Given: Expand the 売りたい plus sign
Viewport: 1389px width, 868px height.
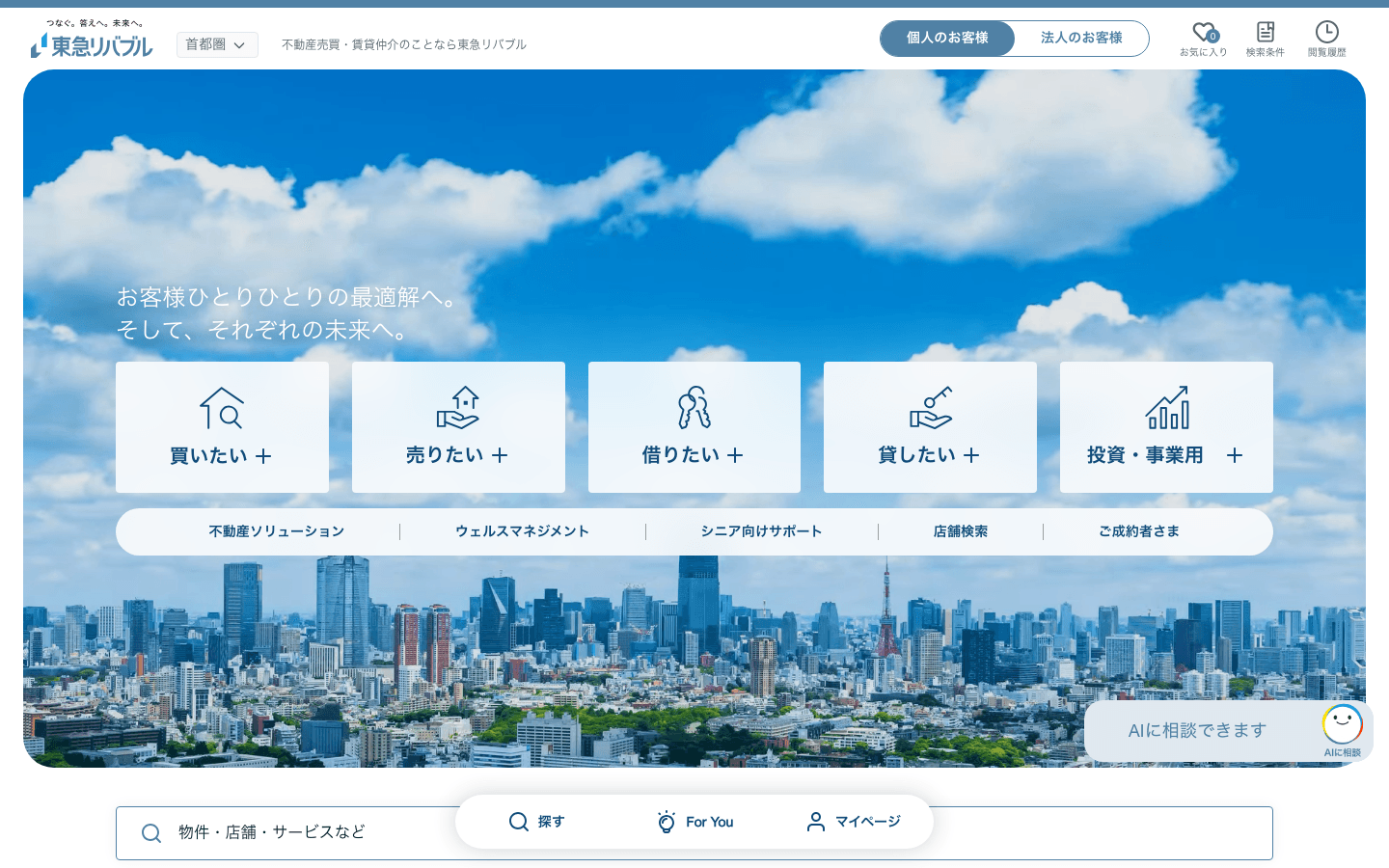Looking at the screenshot, I should (x=500, y=455).
